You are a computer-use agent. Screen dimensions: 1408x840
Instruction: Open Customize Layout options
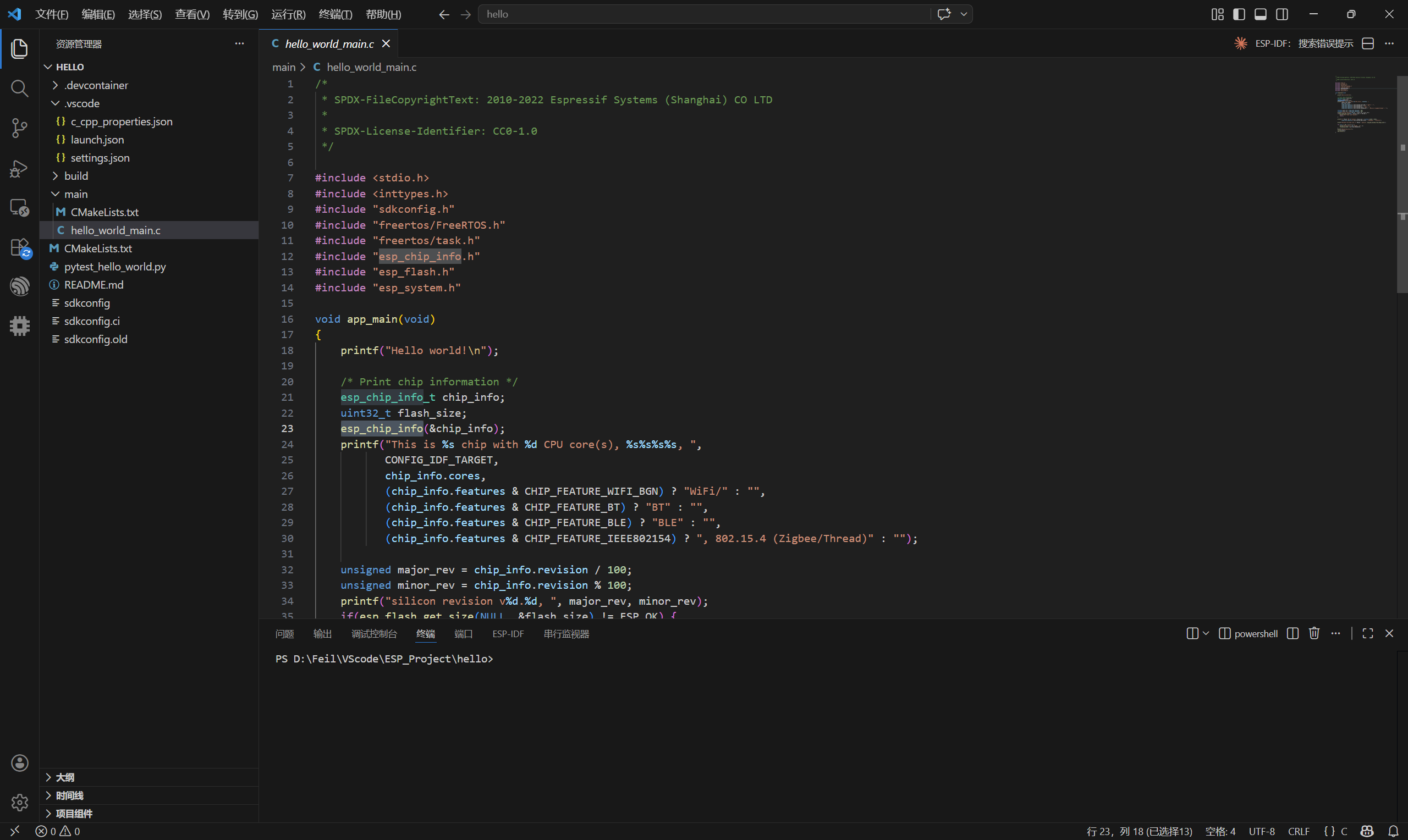pyautogui.click(x=1217, y=14)
